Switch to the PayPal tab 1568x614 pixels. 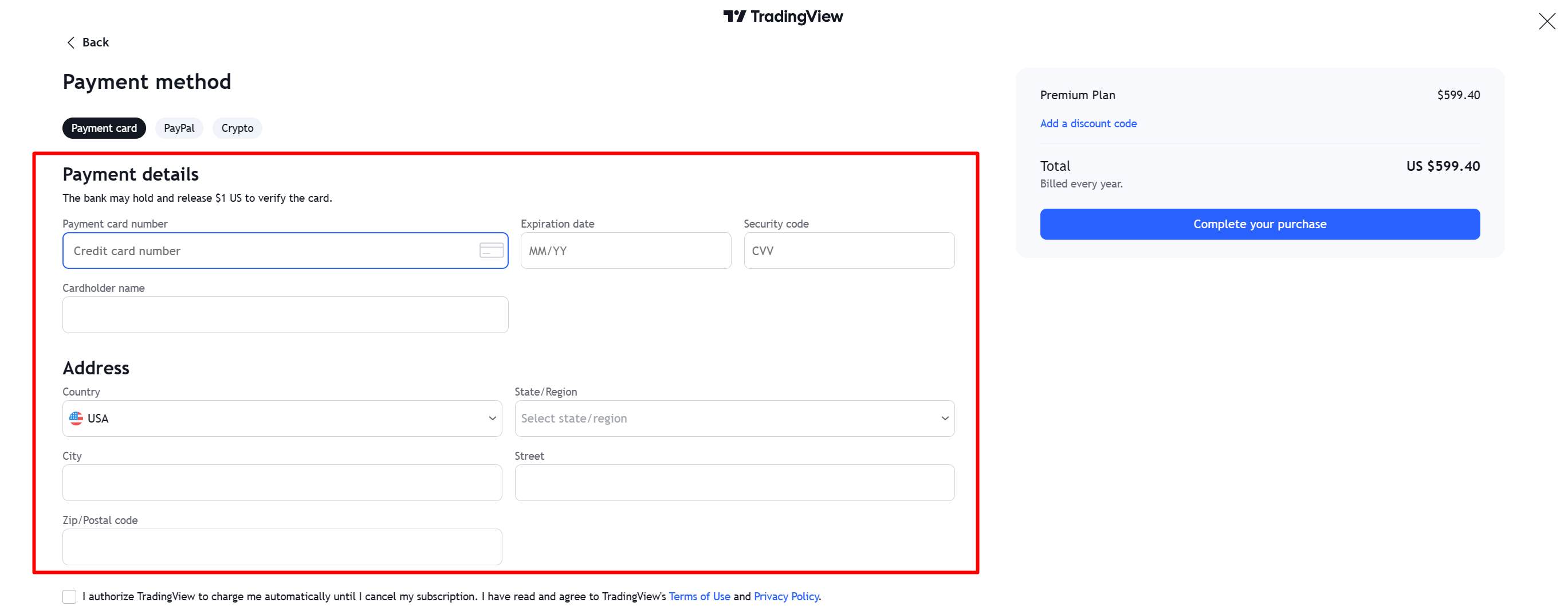tap(179, 128)
